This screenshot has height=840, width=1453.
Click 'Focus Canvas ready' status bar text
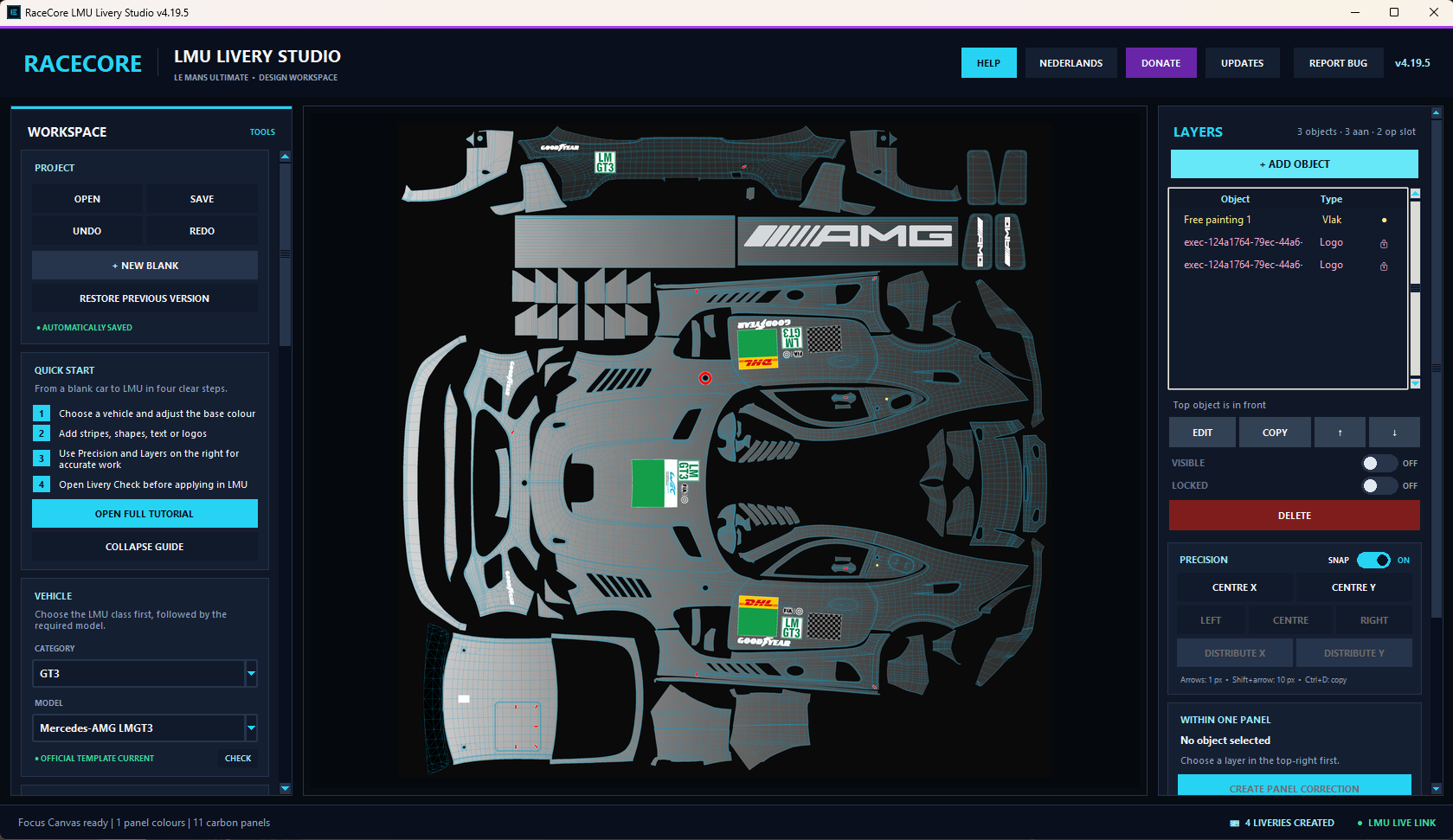tap(63, 824)
